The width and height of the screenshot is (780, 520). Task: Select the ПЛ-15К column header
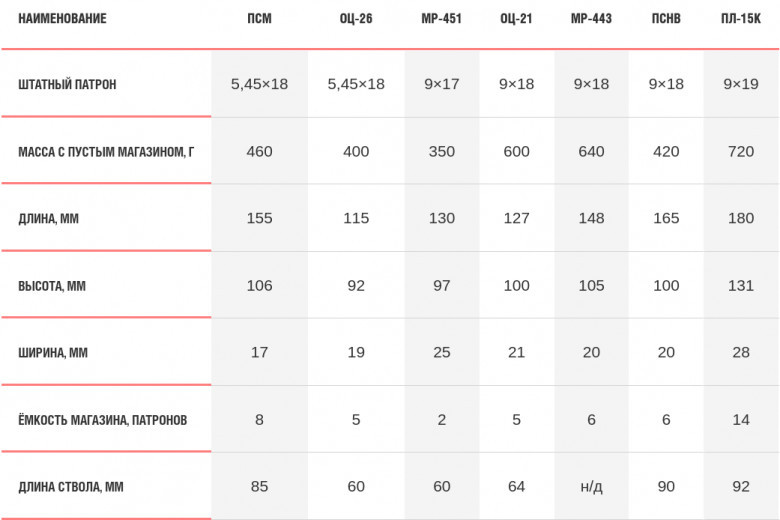(741, 19)
